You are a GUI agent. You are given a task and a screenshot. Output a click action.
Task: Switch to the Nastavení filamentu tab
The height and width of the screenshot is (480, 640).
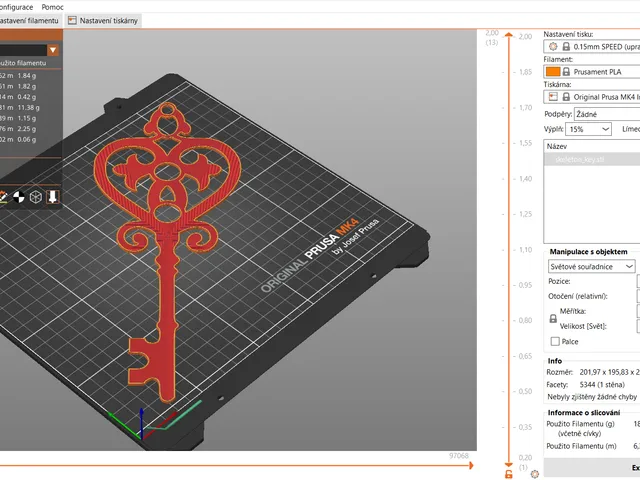(29, 21)
